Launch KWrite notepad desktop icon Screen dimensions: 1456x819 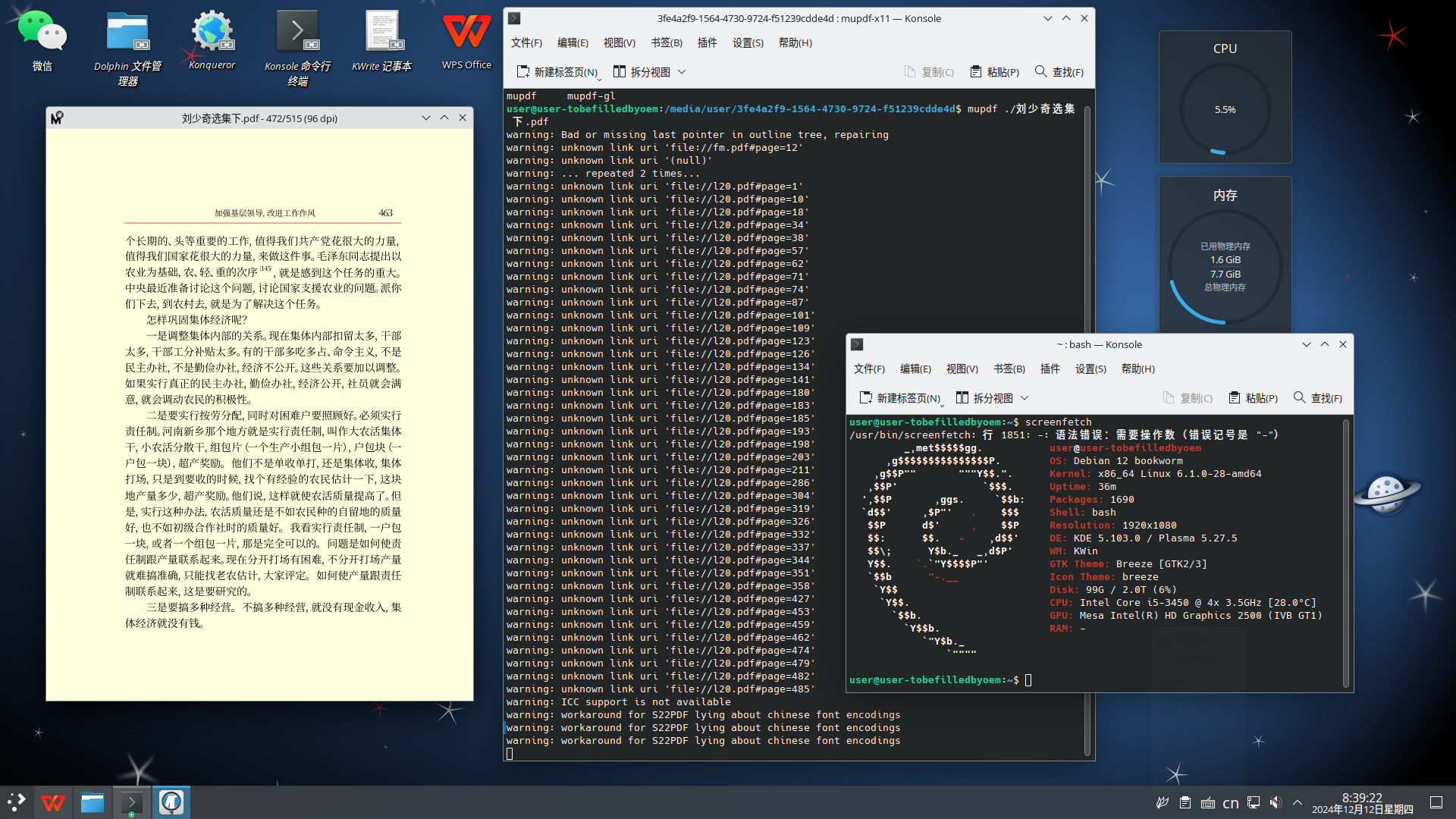coord(382,41)
